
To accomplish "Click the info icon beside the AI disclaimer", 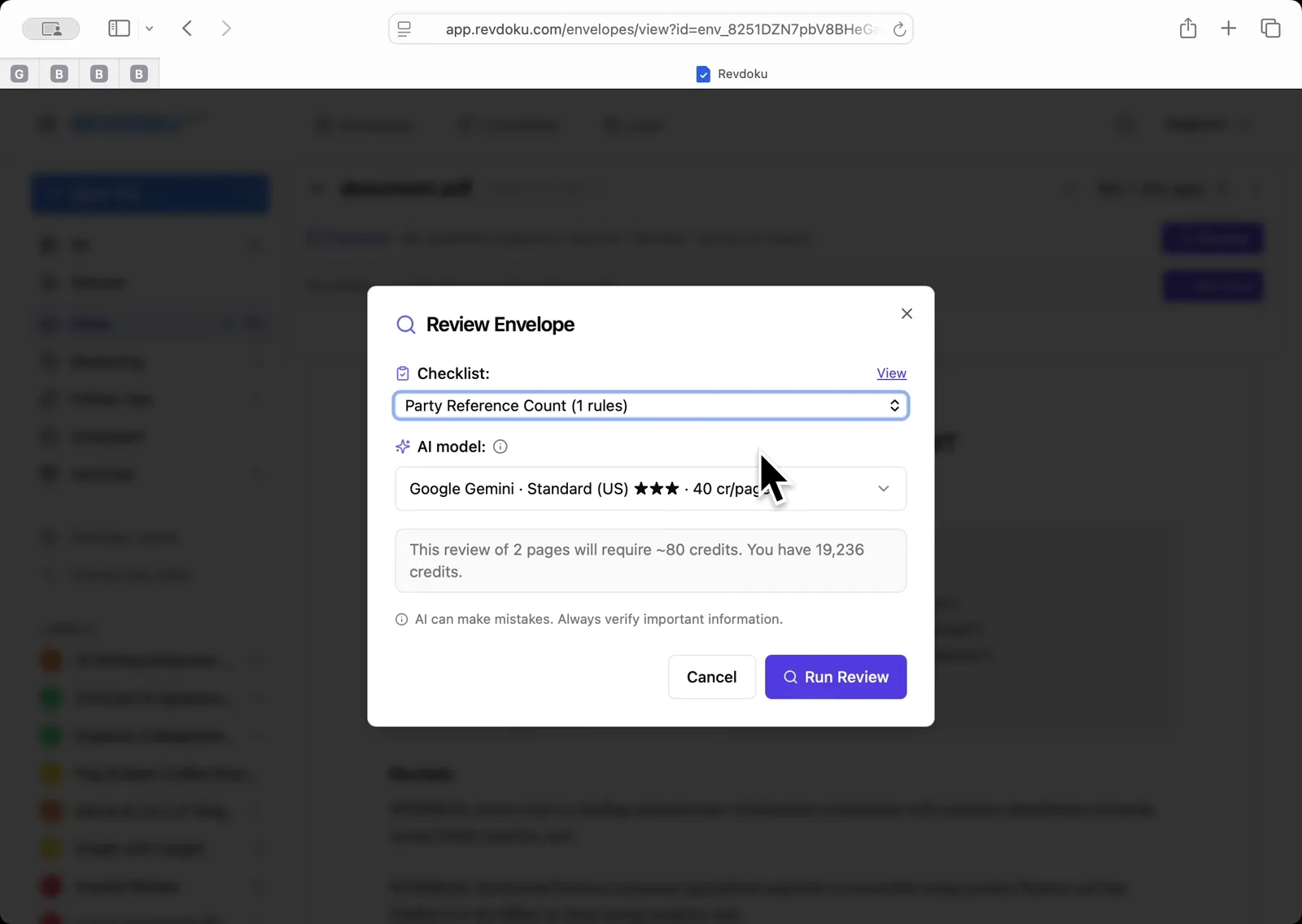I will pyautogui.click(x=402, y=619).
